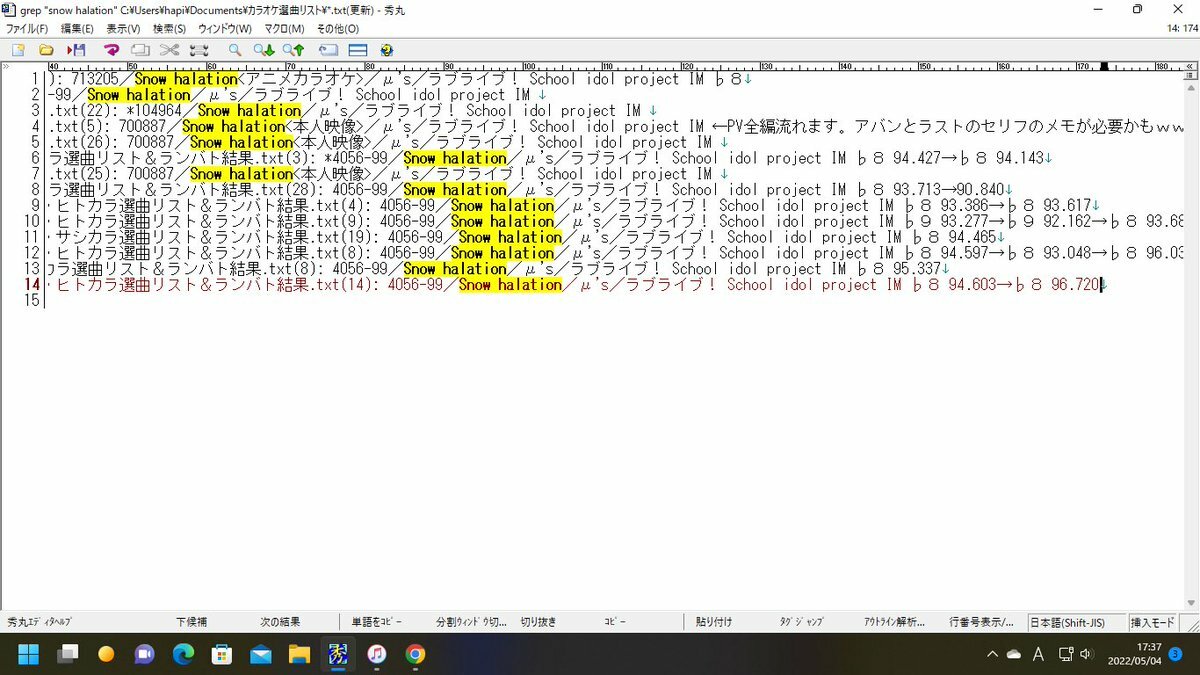Viewport: 1200px width, 675px height.
Task: Click the 秀丸ｴﾃﾞｨﾀﾍﾙﾌﾟ function key button
Action: [39, 621]
